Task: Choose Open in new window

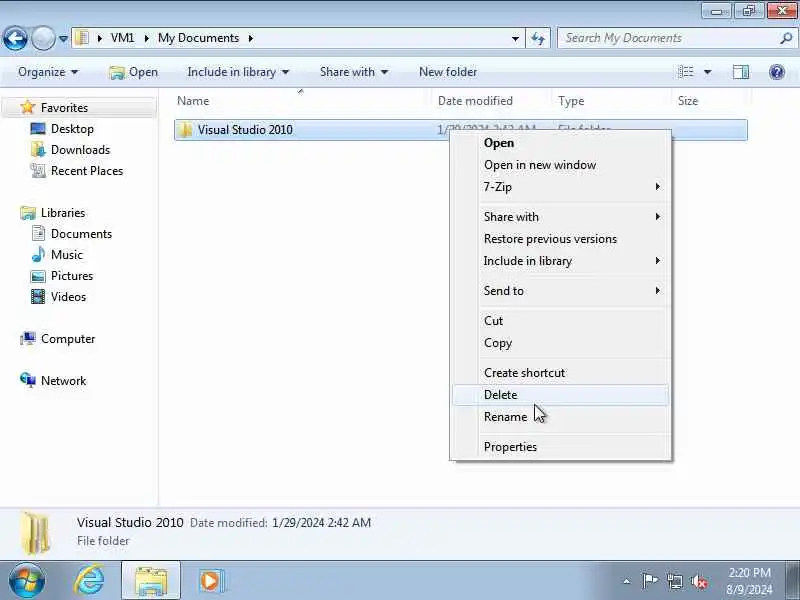Action: (x=560, y=165)
